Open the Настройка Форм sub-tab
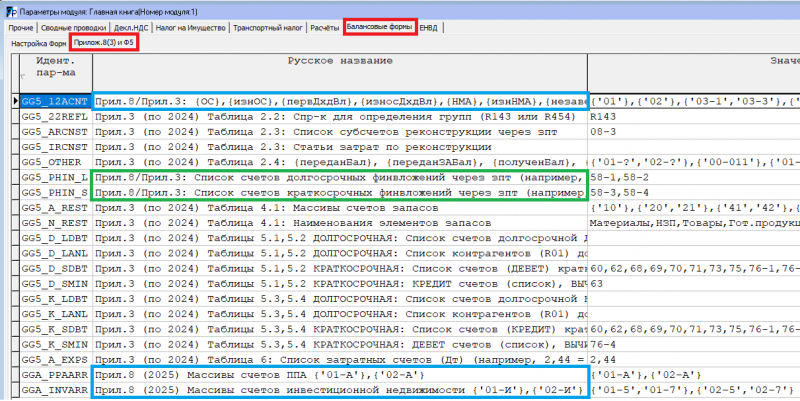The image size is (800, 401). [37, 45]
